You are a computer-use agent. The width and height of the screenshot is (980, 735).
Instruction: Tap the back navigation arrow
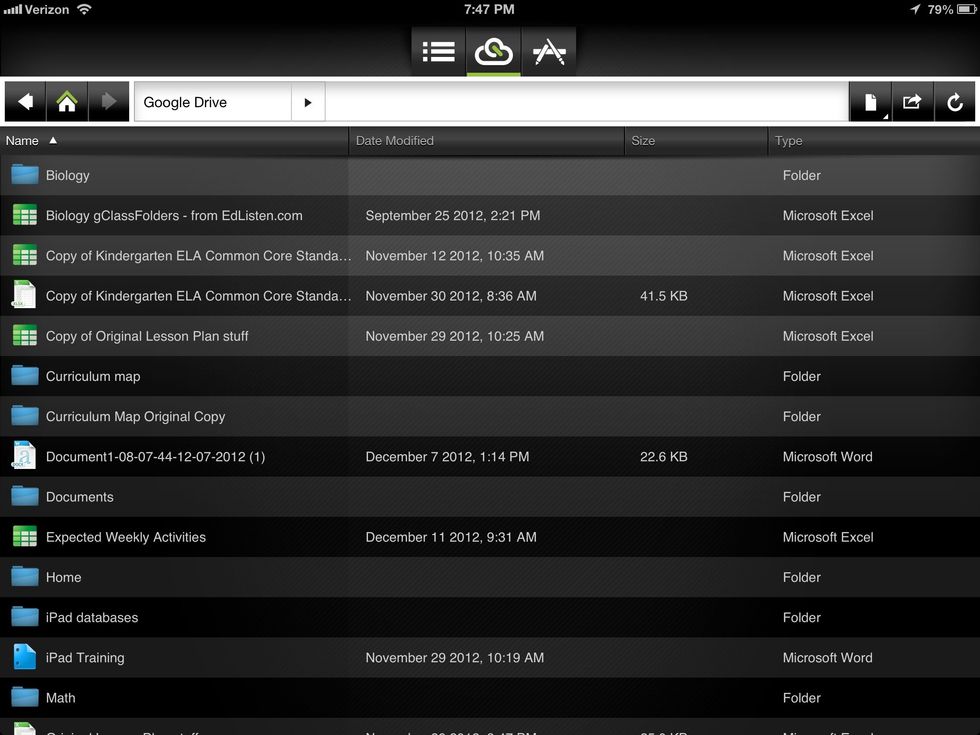click(x=26, y=102)
